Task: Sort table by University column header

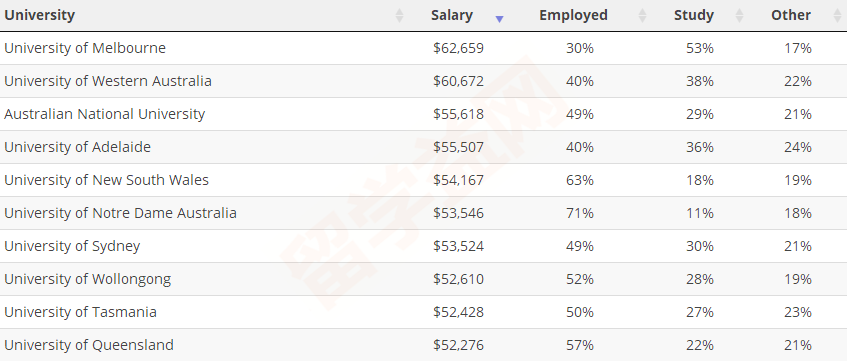Action: click(40, 15)
